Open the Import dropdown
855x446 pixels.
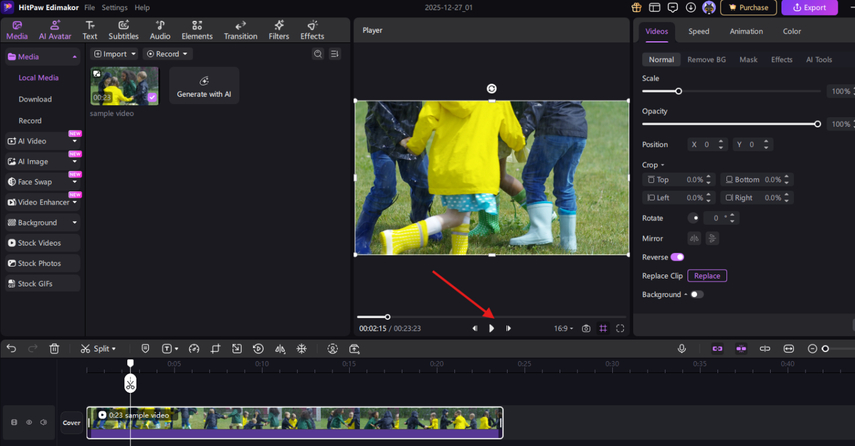[x=115, y=54]
